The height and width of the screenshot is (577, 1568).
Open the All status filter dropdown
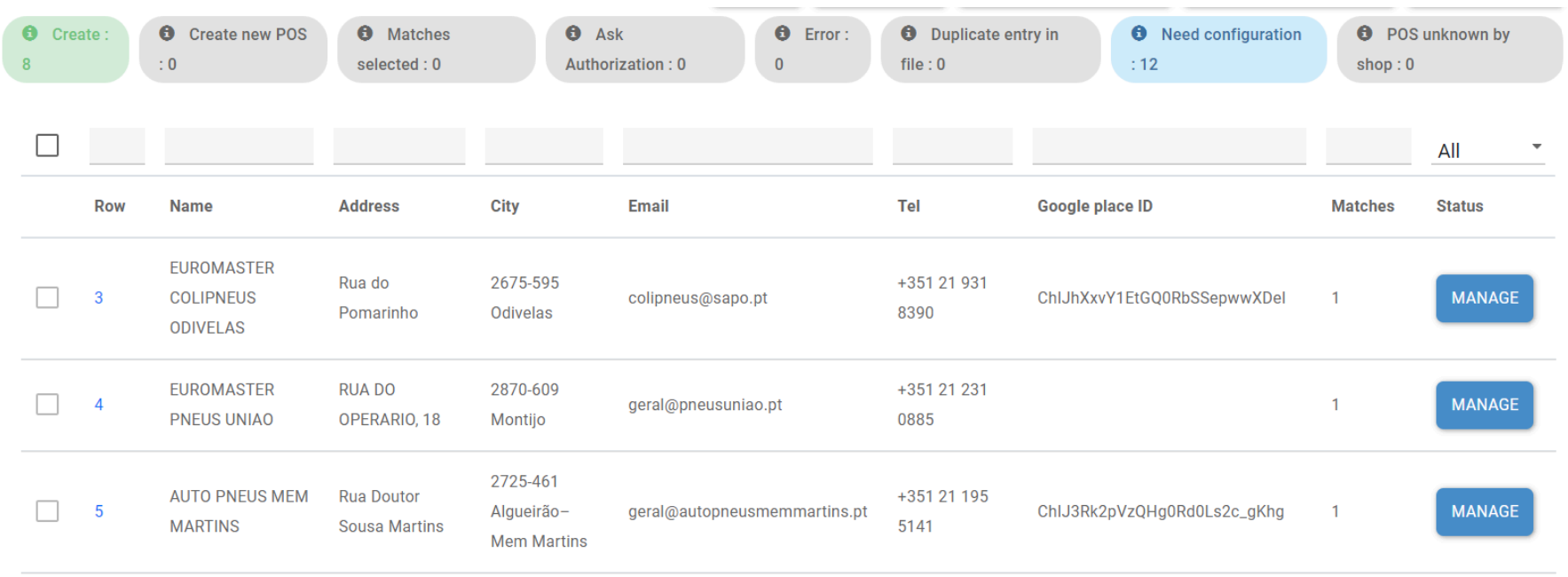pyautogui.click(x=1488, y=149)
